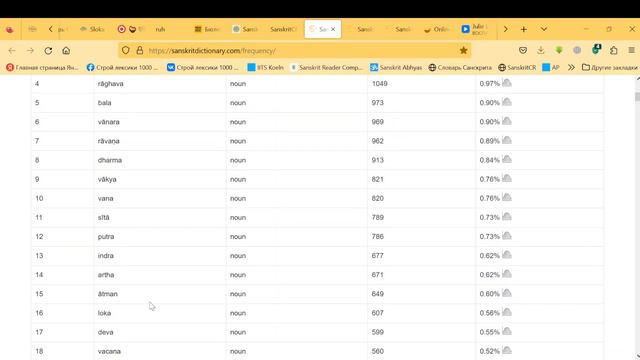Open the Sanskrit Abhyas bookmark

pos(396,67)
